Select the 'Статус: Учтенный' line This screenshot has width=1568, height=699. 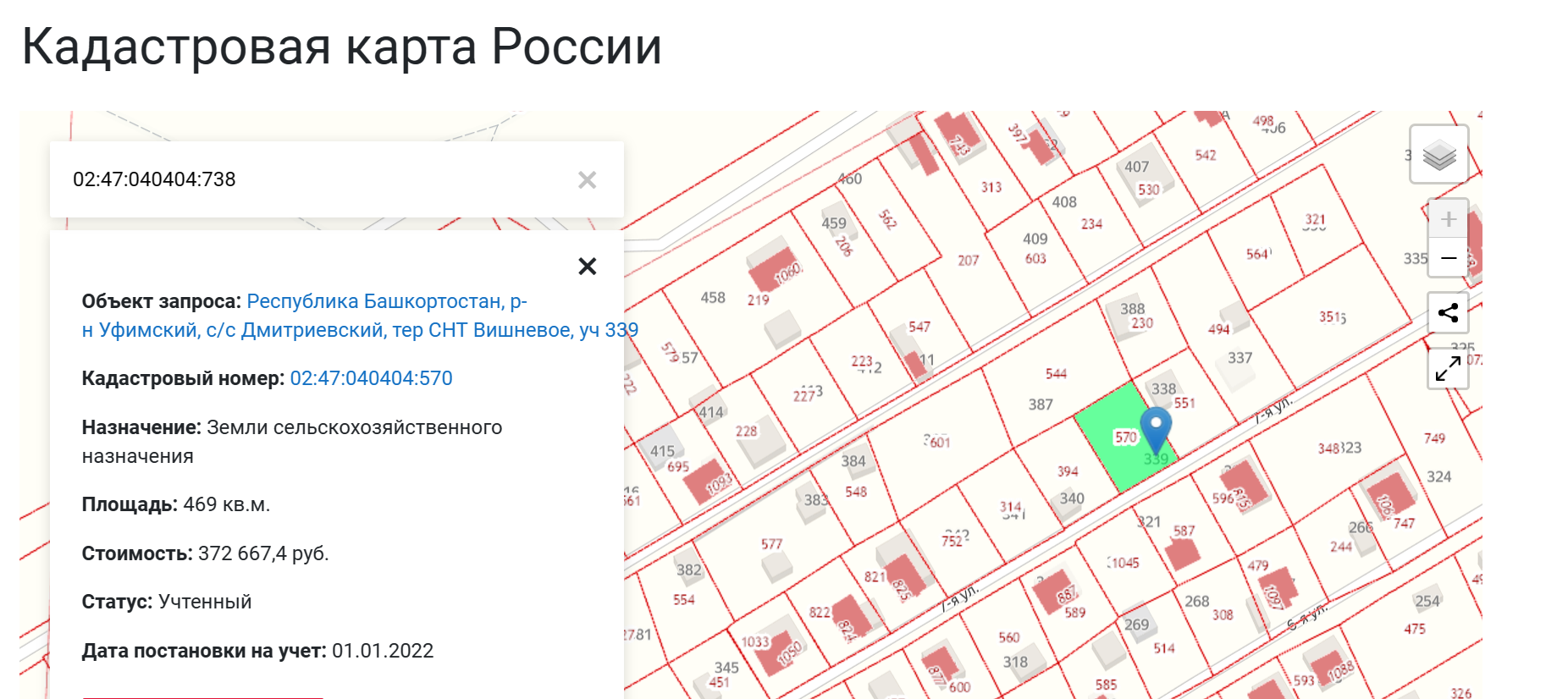pyautogui.click(x=167, y=602)
